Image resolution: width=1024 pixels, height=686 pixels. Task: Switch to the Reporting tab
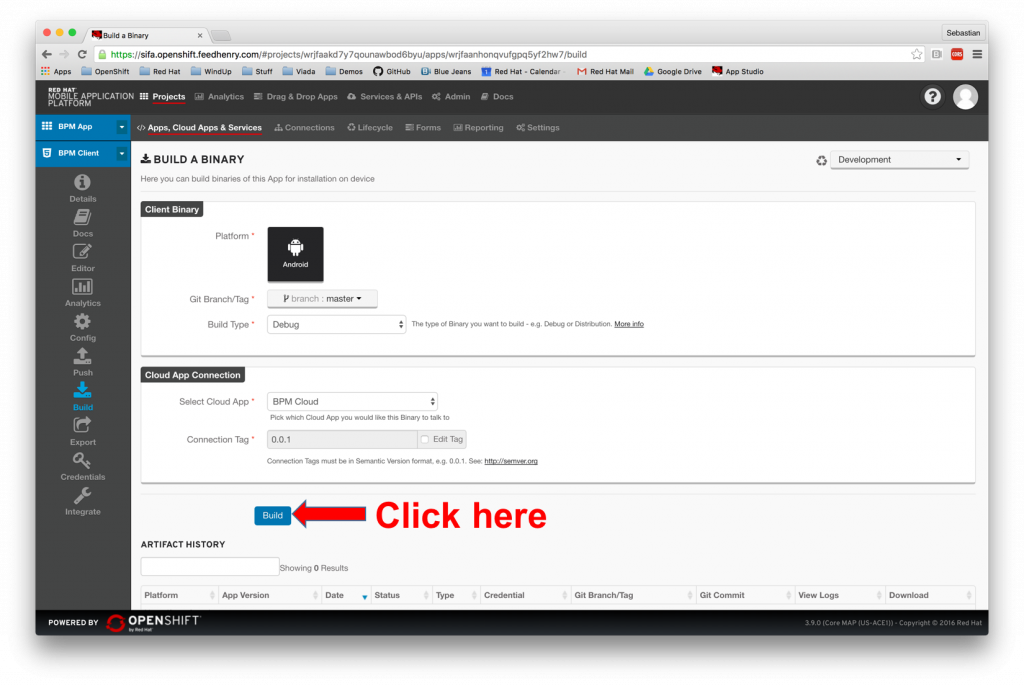pos(479,127)
